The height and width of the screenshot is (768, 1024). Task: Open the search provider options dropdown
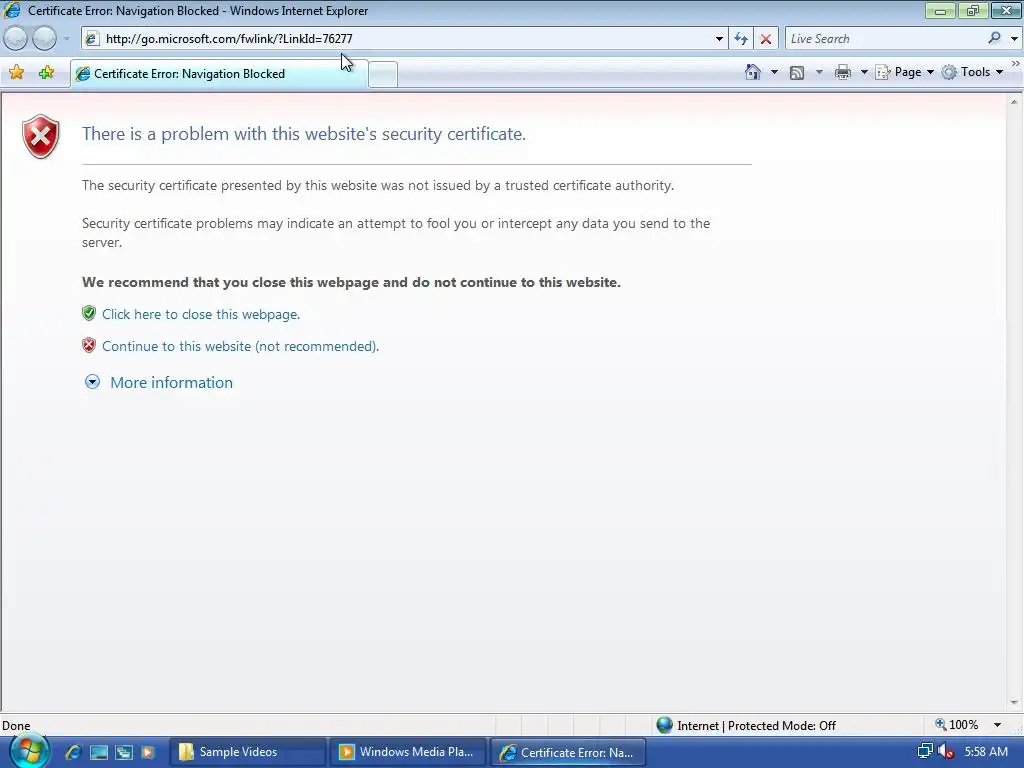(1014, 39)
